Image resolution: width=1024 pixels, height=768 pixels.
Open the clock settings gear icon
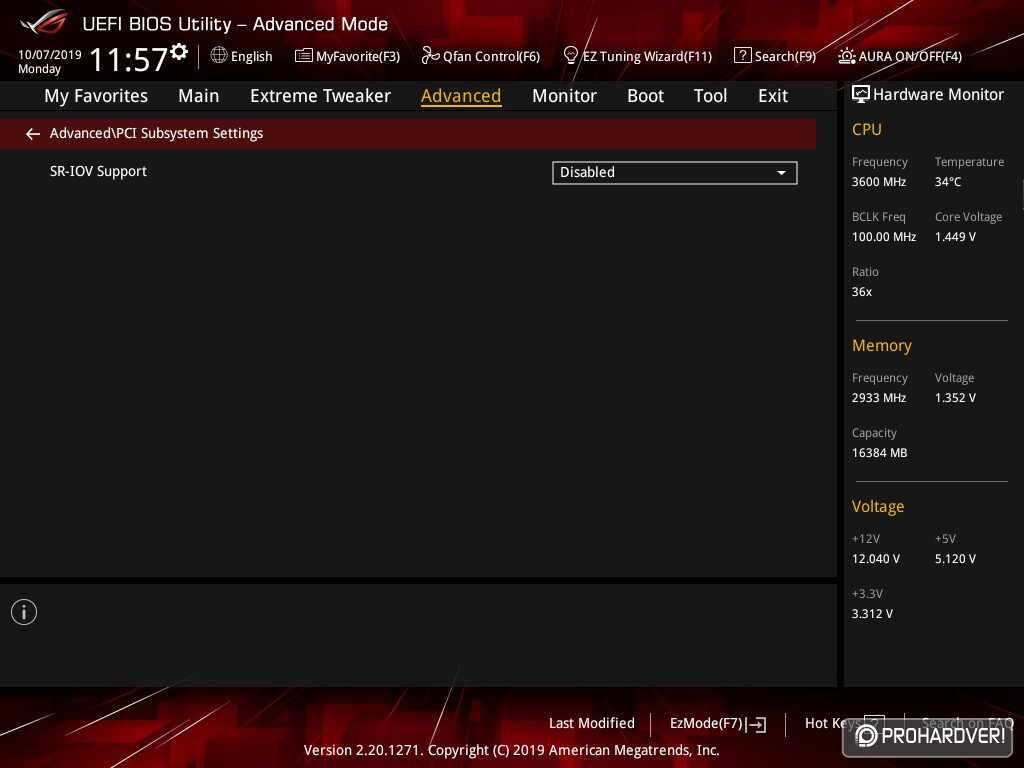pyautogui.click(x=179, y=52)
